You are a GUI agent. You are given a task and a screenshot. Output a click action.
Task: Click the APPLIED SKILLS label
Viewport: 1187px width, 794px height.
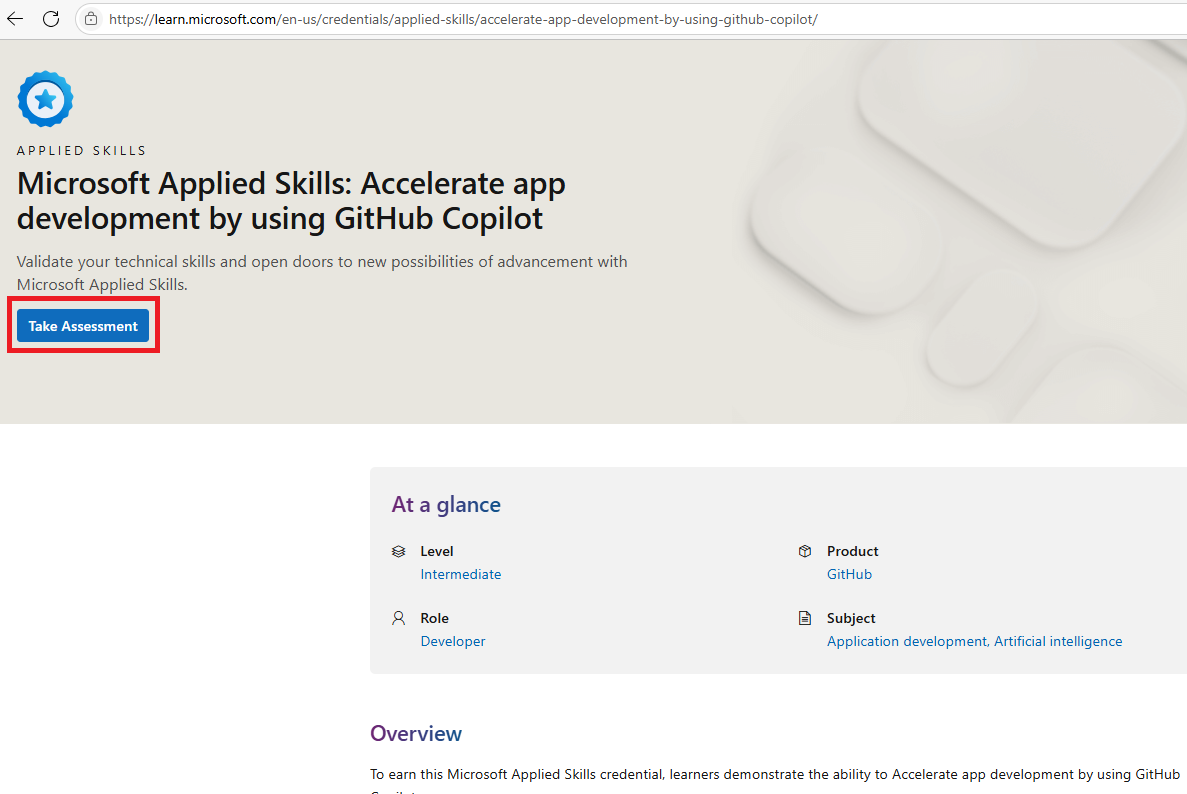click(x=82, y=151)
